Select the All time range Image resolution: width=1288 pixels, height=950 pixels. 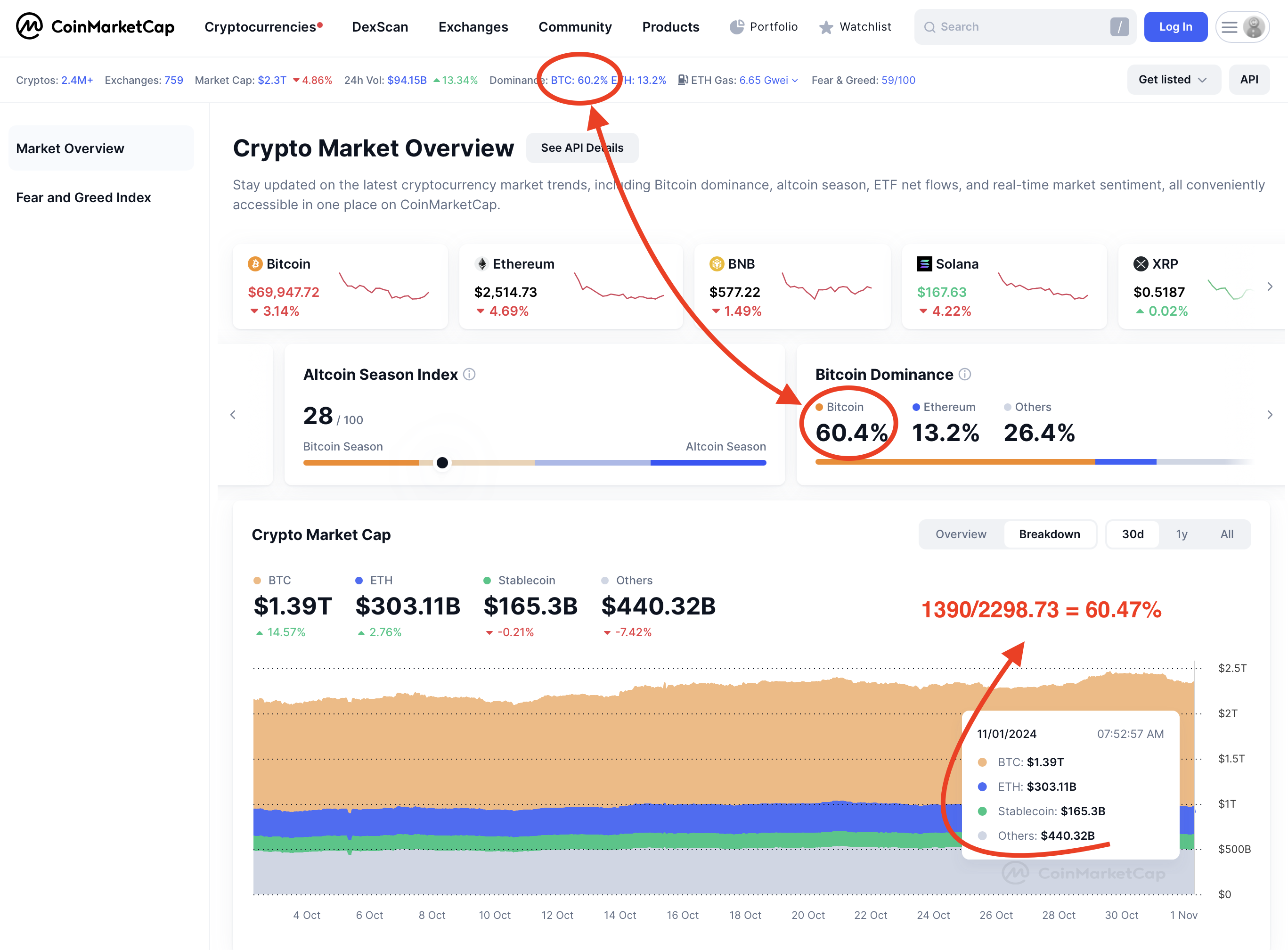coord(1227,534)
